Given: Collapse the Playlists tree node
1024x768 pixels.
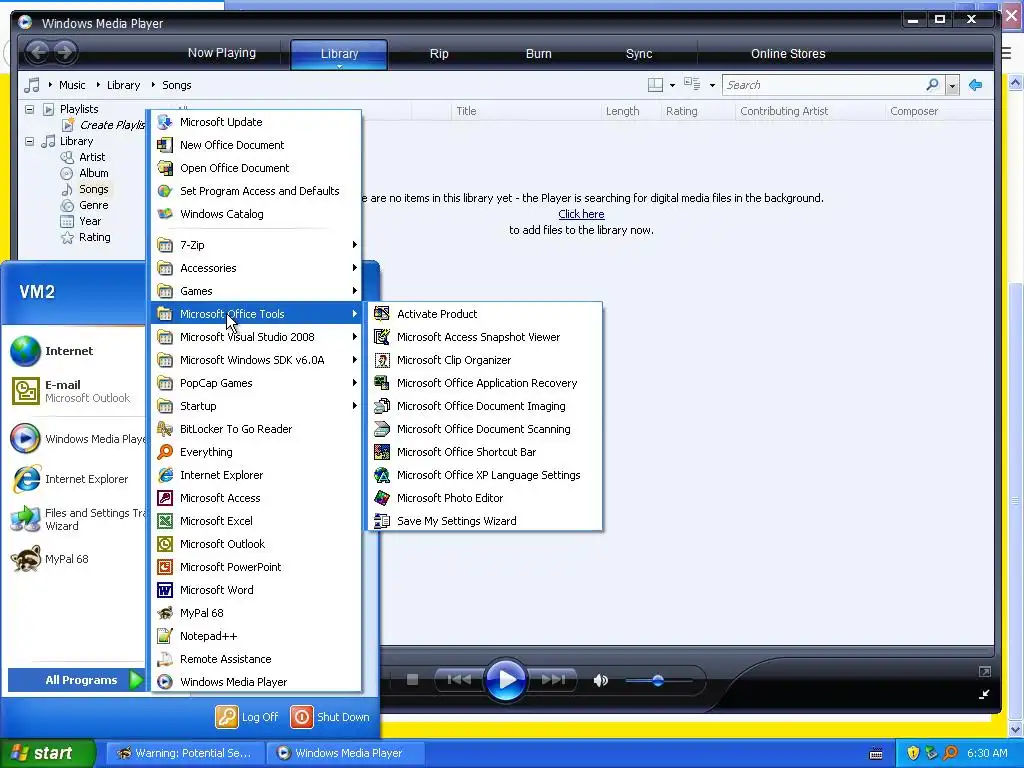Looking at the screenshot, I should (x=29, y=109).
